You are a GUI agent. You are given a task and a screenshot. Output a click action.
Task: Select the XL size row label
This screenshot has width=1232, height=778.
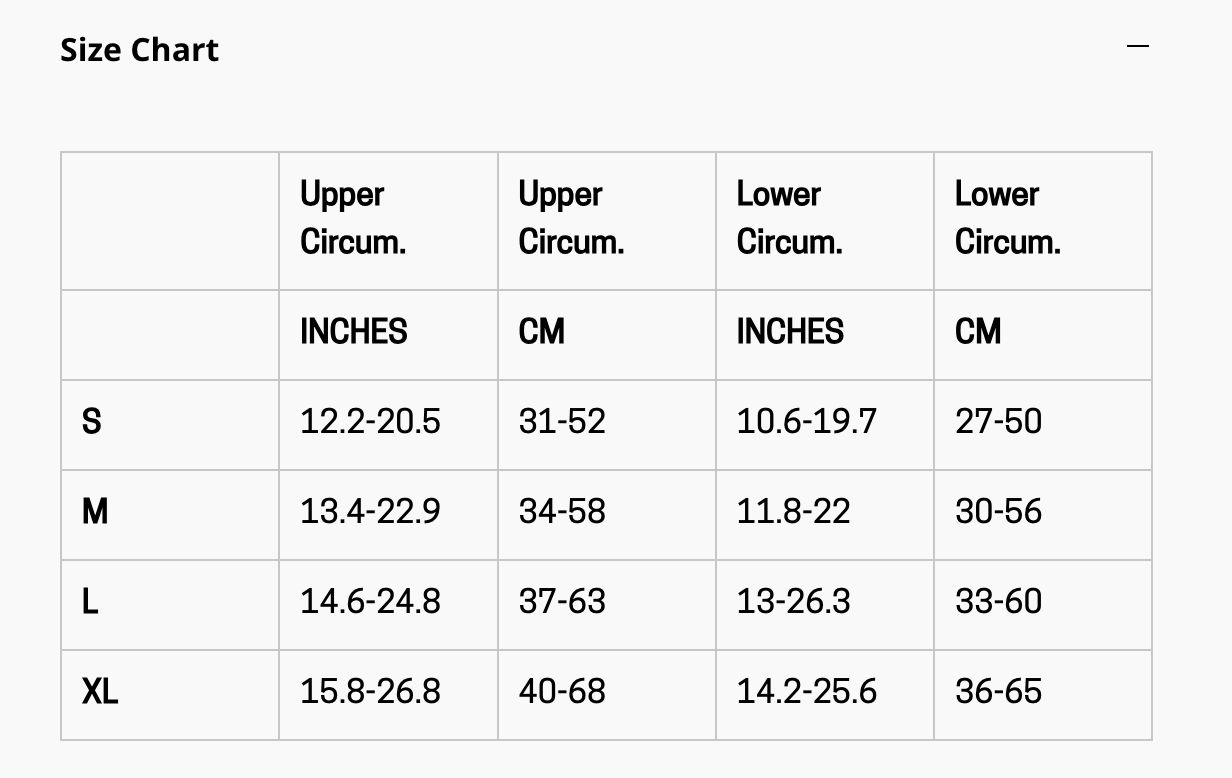pyautogui.click(x=100, y=692)
